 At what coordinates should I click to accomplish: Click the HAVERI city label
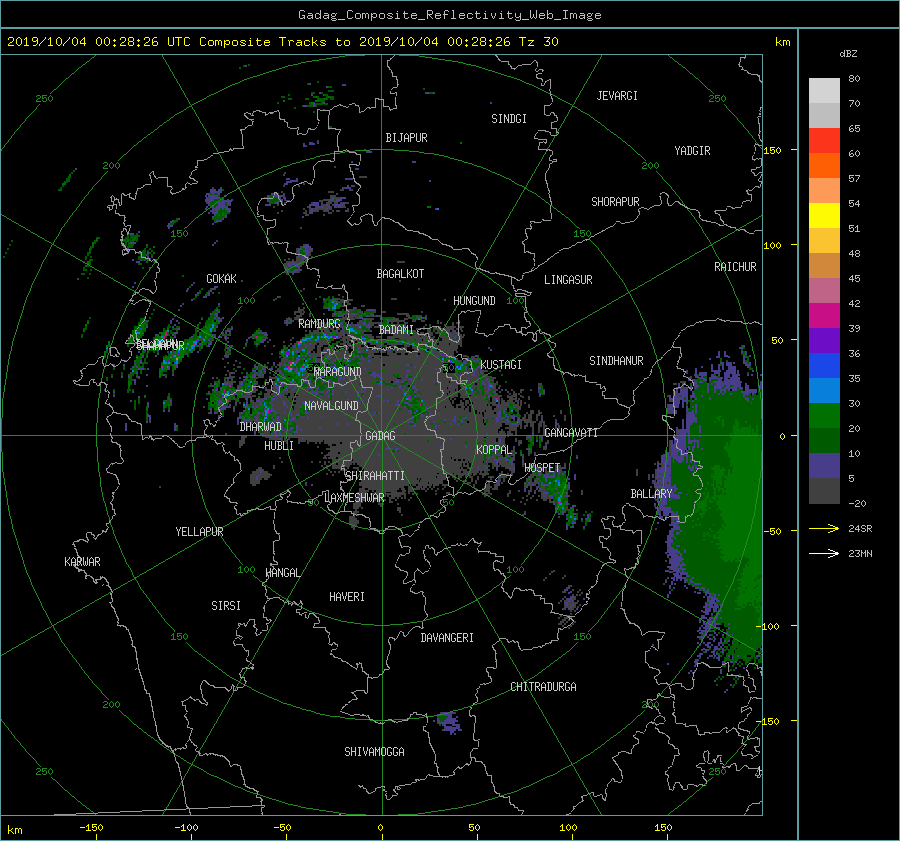[347, 597]
